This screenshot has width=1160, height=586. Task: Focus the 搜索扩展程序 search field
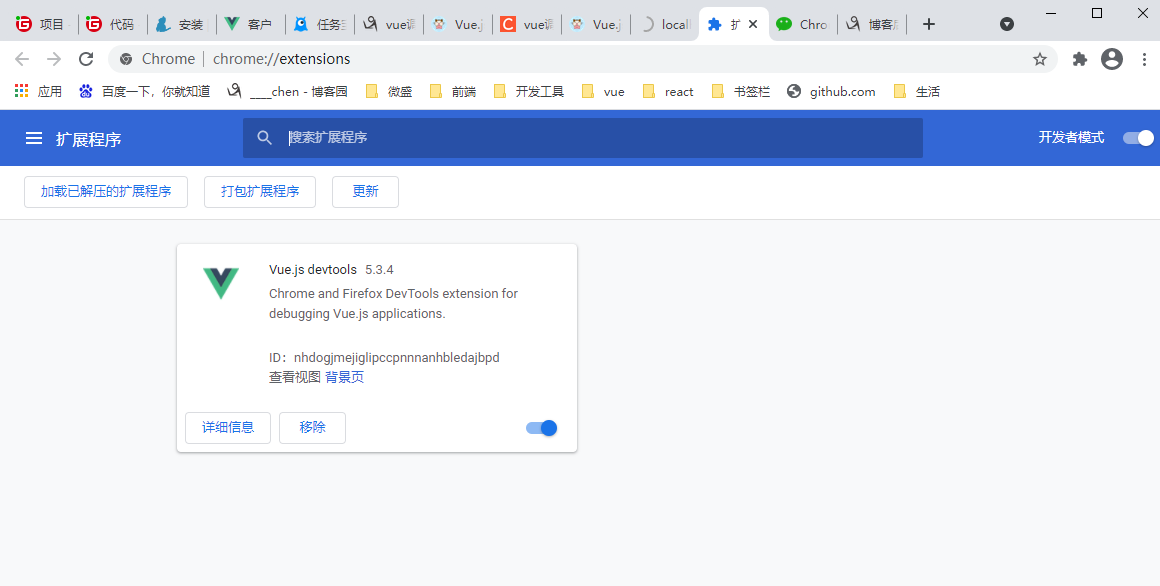[583, 138]
